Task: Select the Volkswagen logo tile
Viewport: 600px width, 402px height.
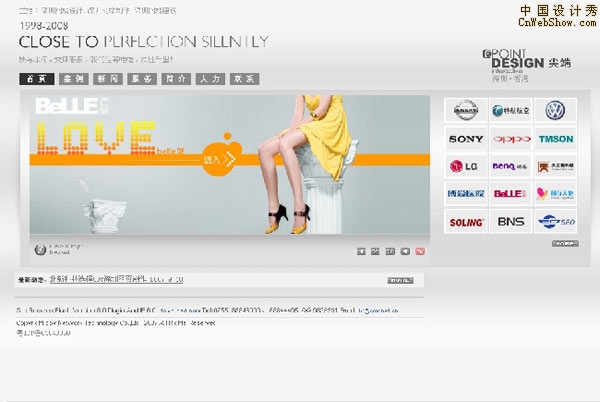Action: pyautogui.click(x=555, y=110)
